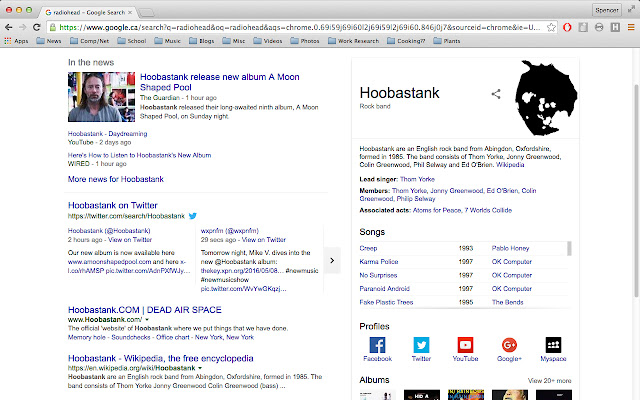Screen dimensions: 640x400
Task: Expand dropdown arrow next to Wikipedia result URL
Action: [x=200, y=368]
